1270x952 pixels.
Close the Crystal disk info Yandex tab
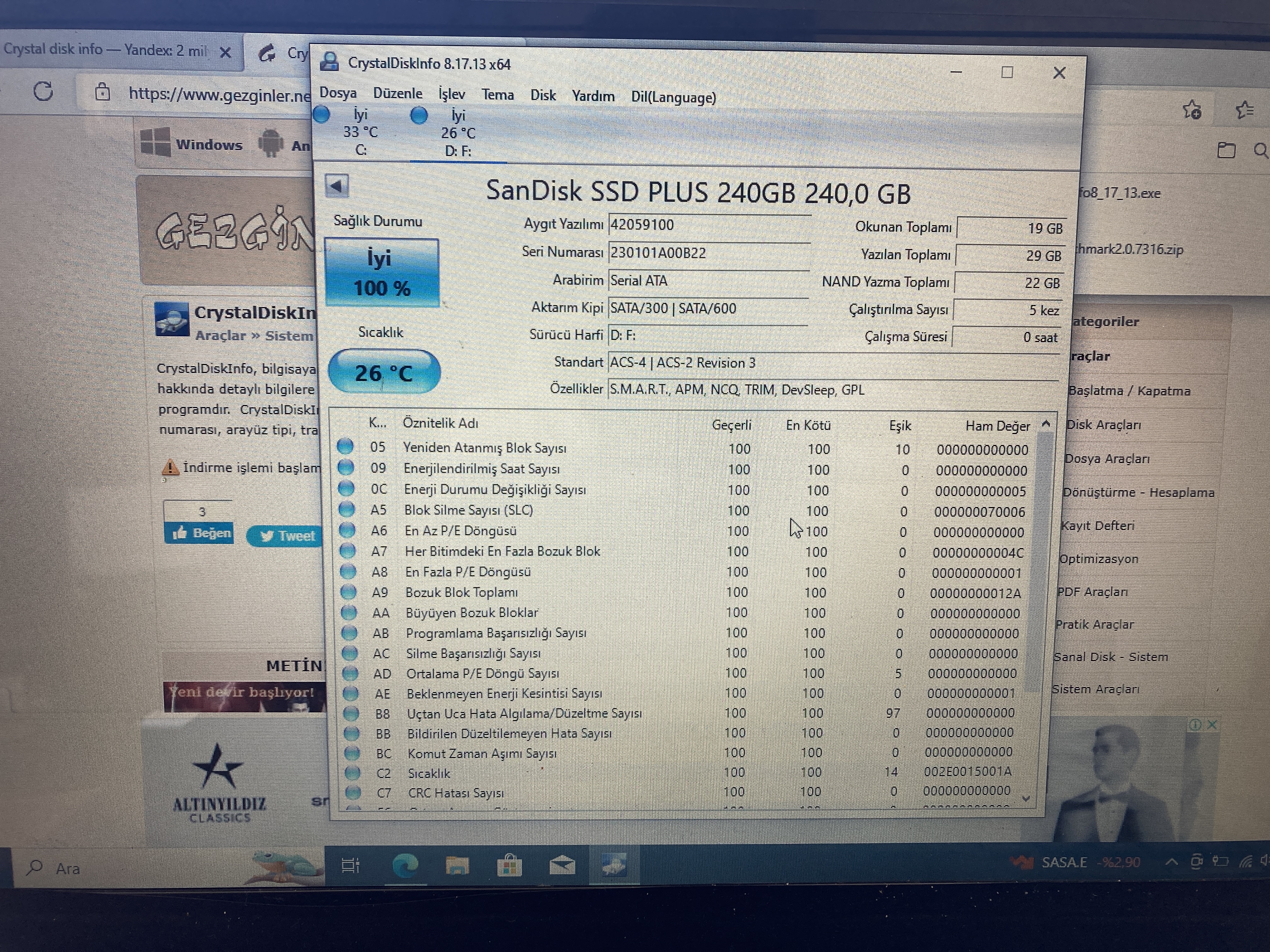tap(226, 53)
